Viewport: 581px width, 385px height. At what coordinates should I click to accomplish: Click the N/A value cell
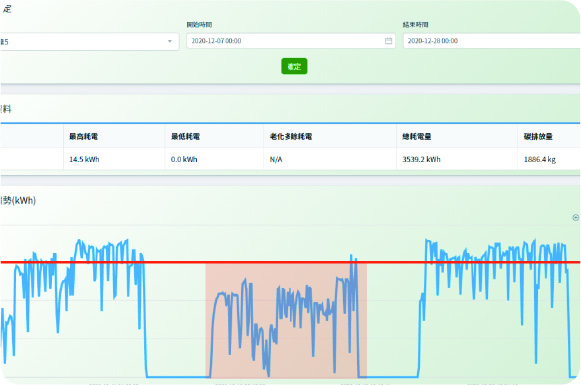(x=330, y=159)
